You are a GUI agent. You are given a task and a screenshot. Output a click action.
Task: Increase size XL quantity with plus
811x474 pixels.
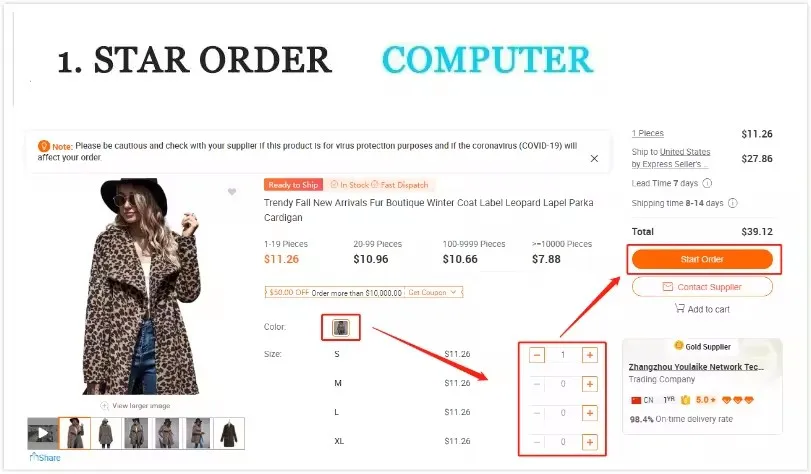(590, 442)
